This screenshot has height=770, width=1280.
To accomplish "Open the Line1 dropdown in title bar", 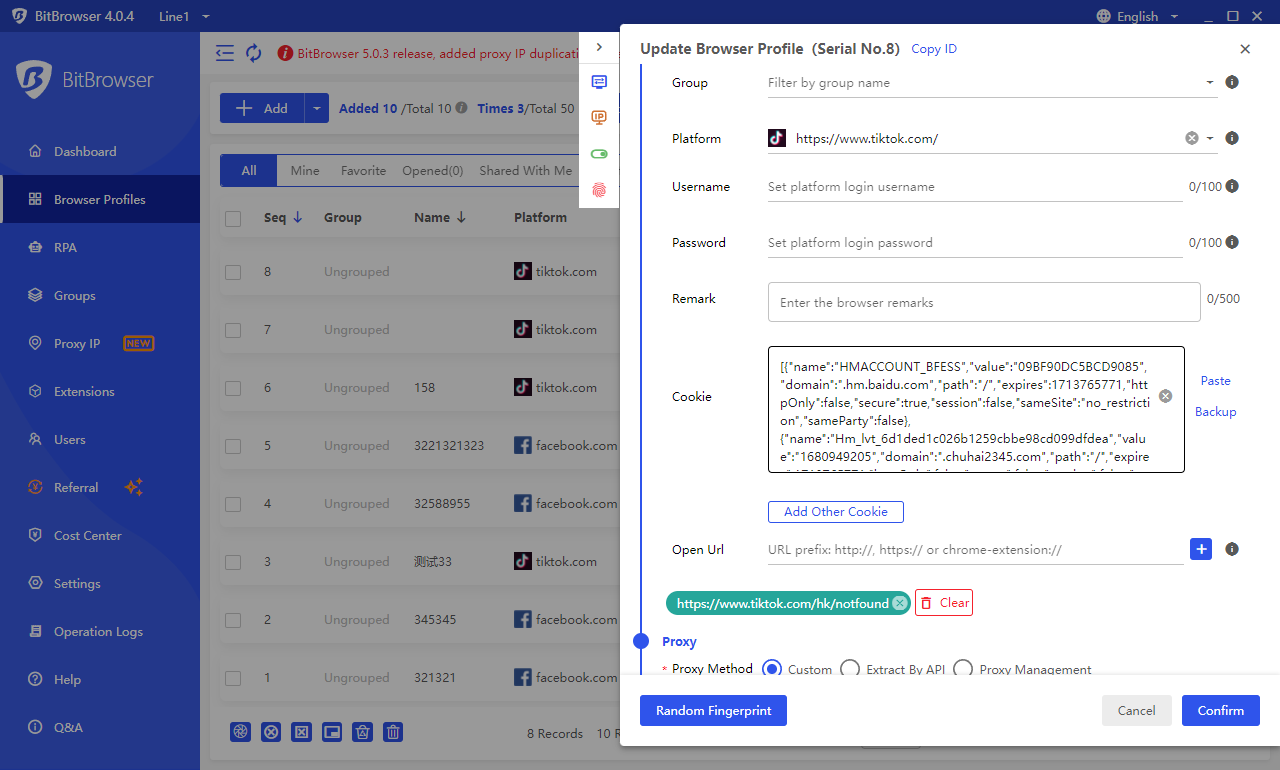I will point(206,16).
